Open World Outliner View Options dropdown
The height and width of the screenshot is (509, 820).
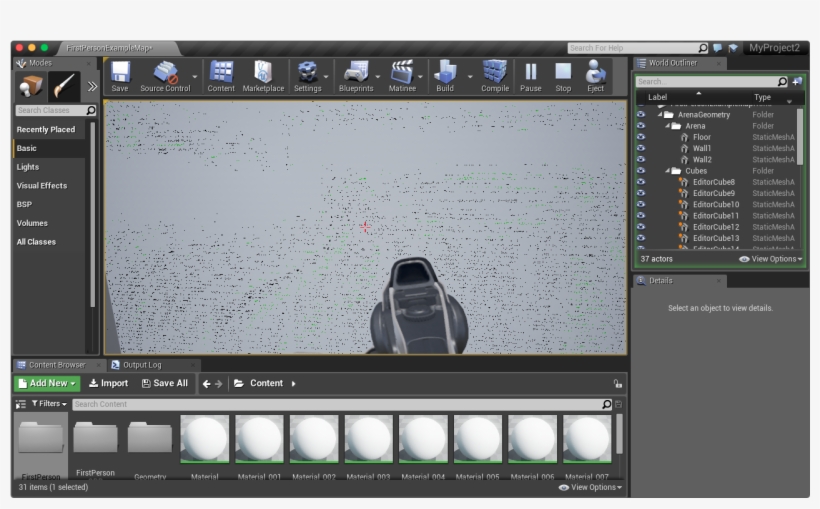[770, 259]
